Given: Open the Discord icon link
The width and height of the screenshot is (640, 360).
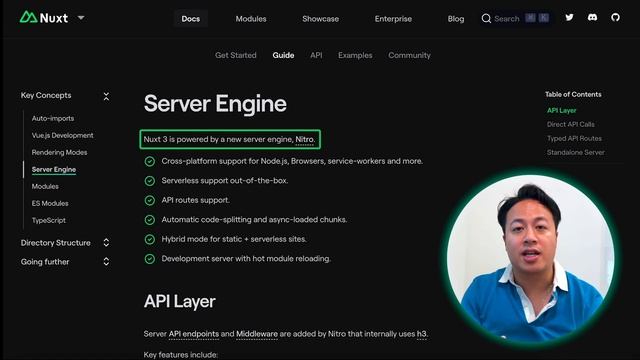Looking at the screenshot, I should pyautogui.click(x=592, y=17).
